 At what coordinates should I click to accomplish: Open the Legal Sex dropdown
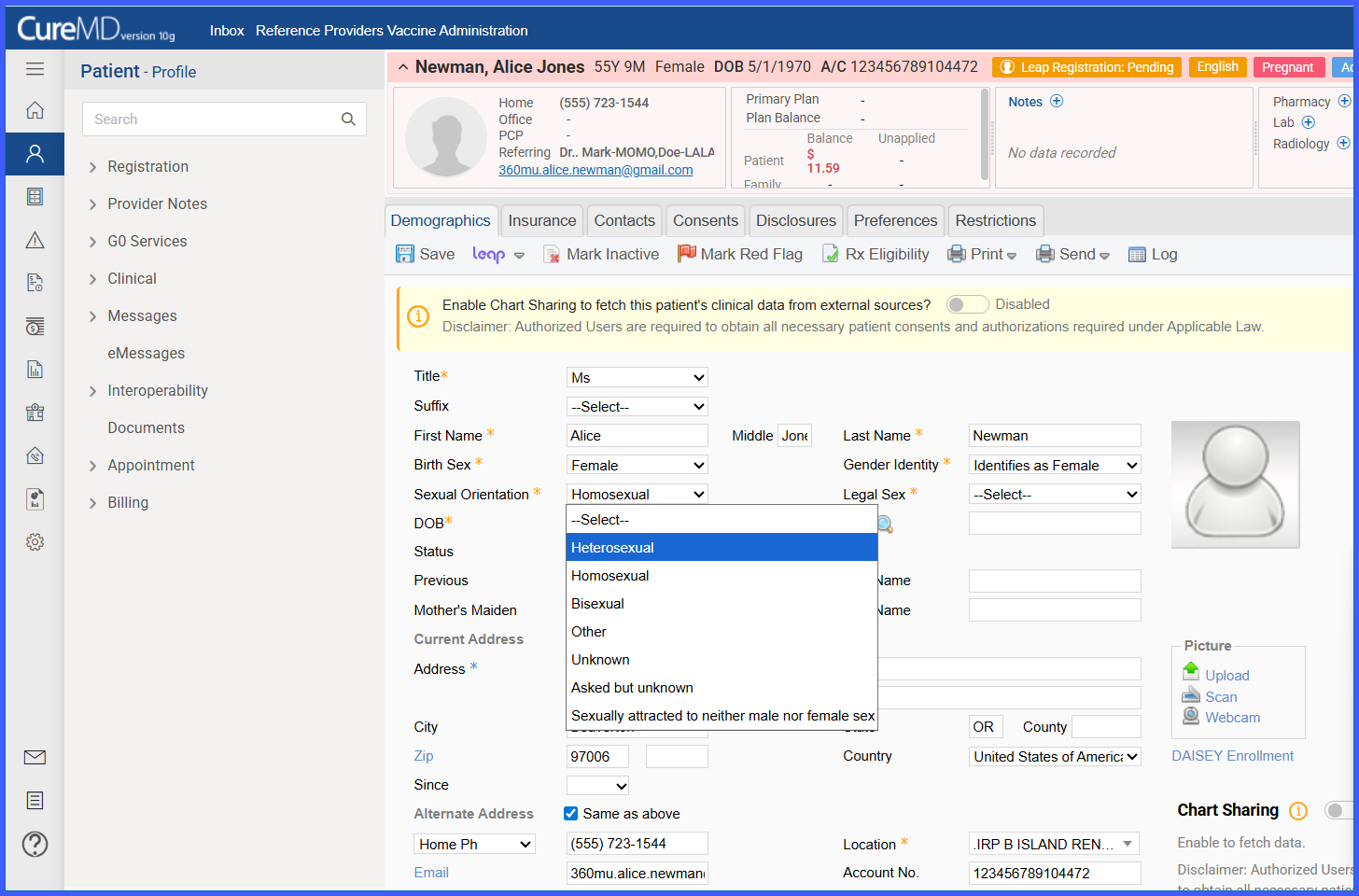tap(1055, 494)
